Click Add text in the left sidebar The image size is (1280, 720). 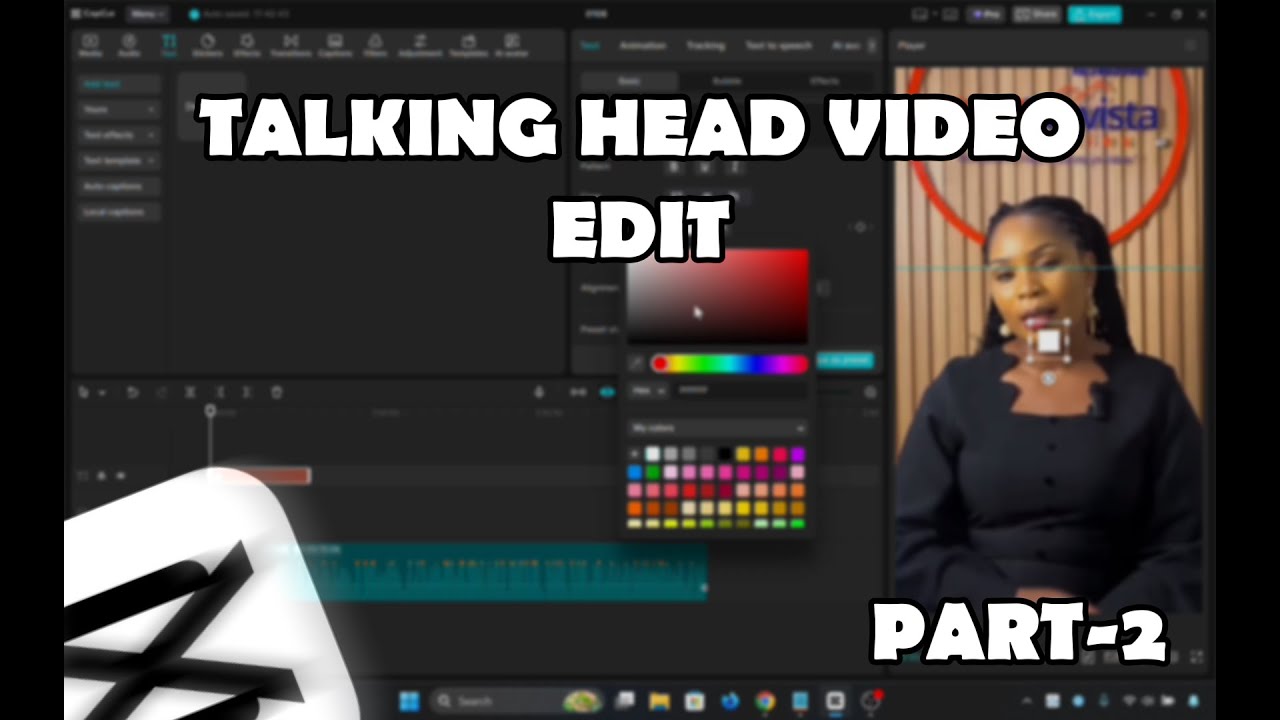(119, 84)
